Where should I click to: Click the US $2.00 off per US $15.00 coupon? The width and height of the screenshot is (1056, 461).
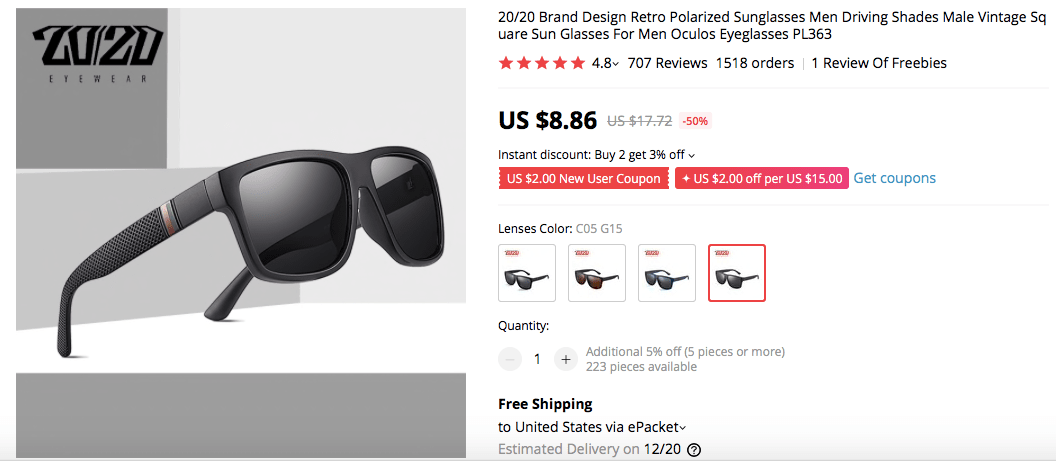pos(761,179)
